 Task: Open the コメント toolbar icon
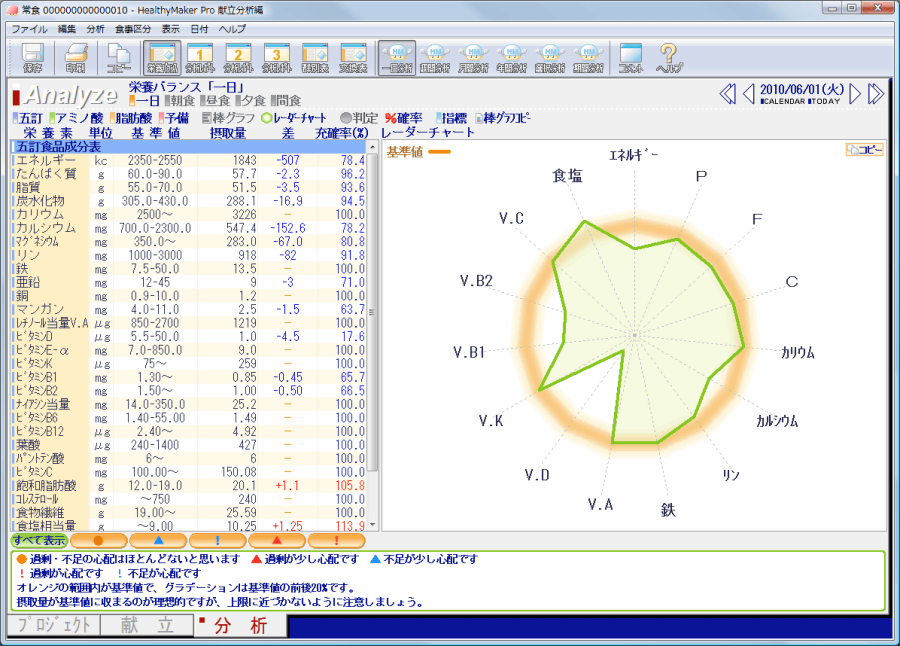(631, 58)
